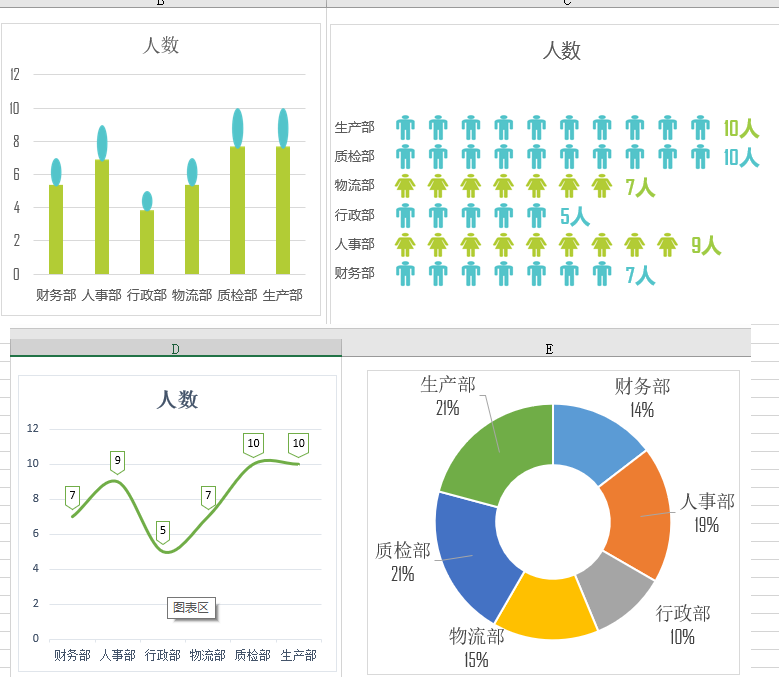
Task: Click the 10 label above 质检部 point
Action: coord(253,444)
